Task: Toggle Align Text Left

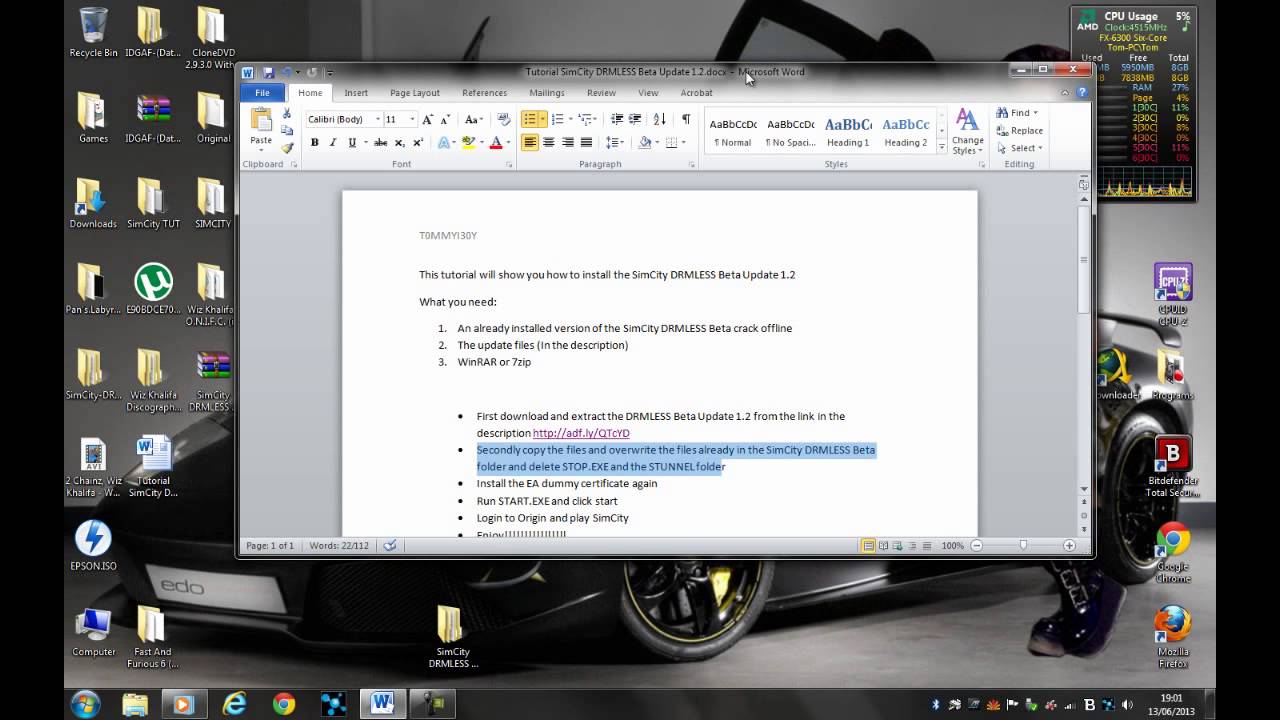Action: [530, 143]
